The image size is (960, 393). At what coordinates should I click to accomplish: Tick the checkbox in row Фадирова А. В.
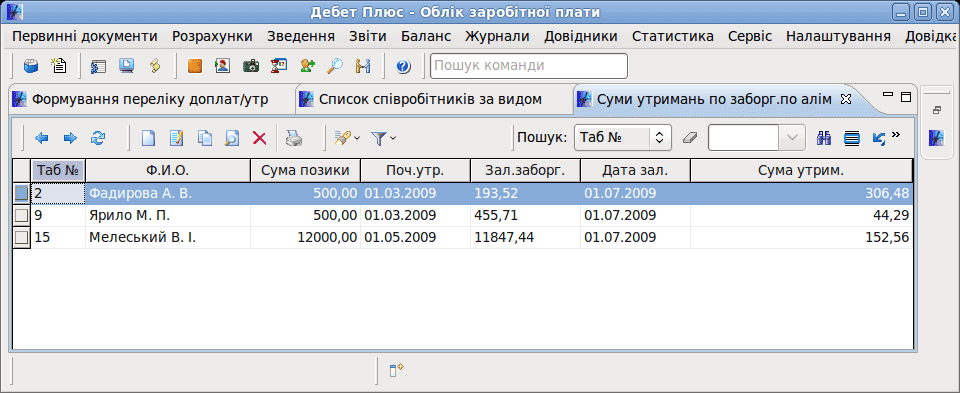[x=21, y=194]
